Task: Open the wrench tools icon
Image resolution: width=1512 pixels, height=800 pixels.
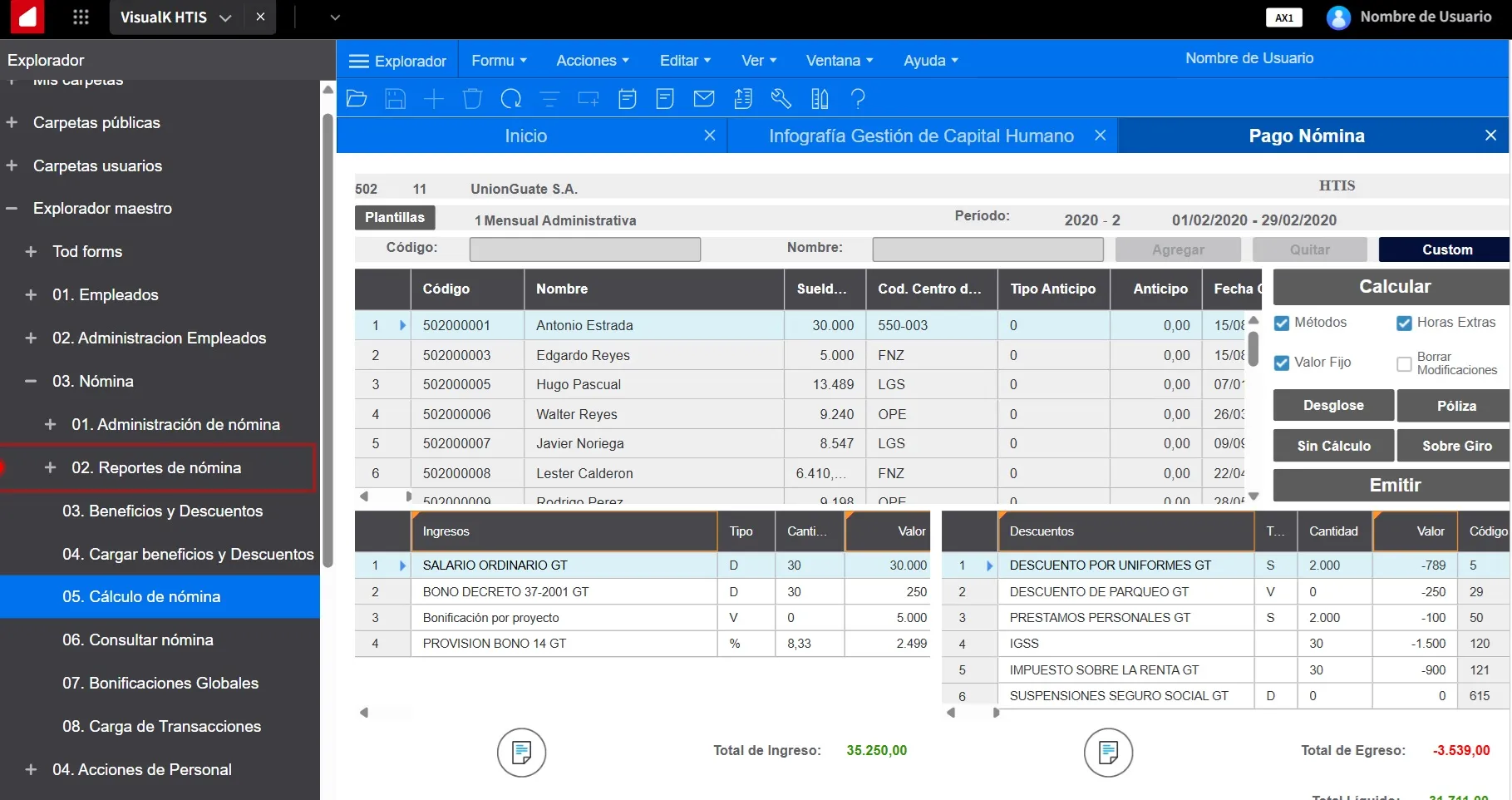Action: tap(781, 99)
